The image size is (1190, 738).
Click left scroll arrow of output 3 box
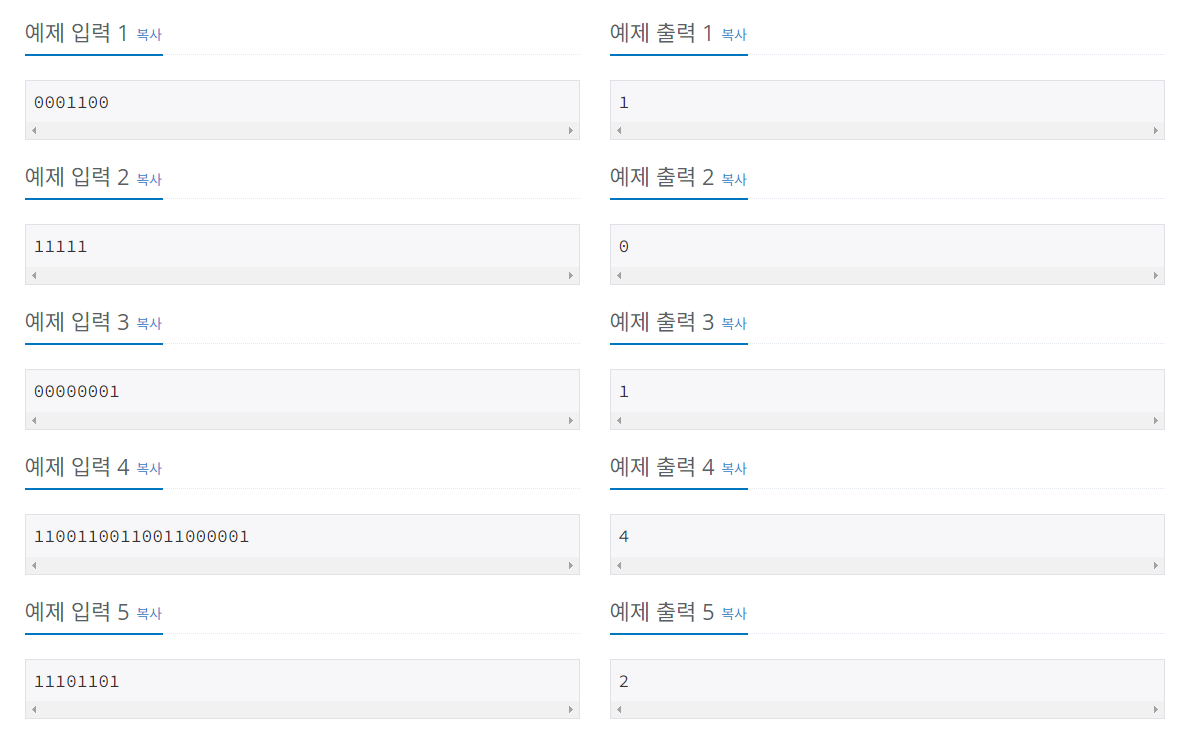tap(619, 421)
